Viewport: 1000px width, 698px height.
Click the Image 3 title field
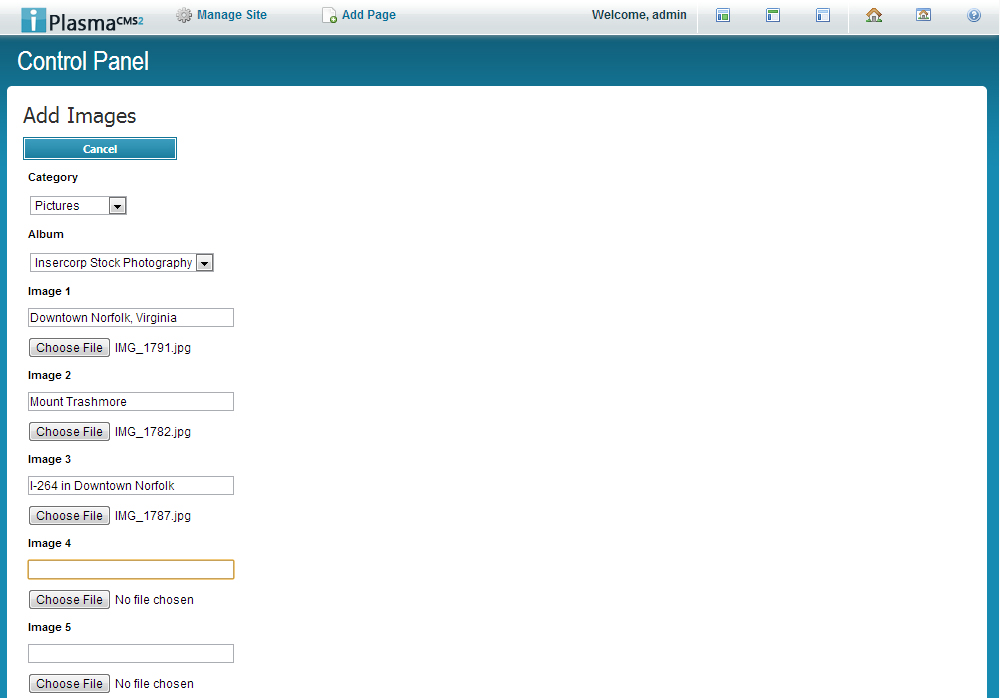click(x=131, y=486)
